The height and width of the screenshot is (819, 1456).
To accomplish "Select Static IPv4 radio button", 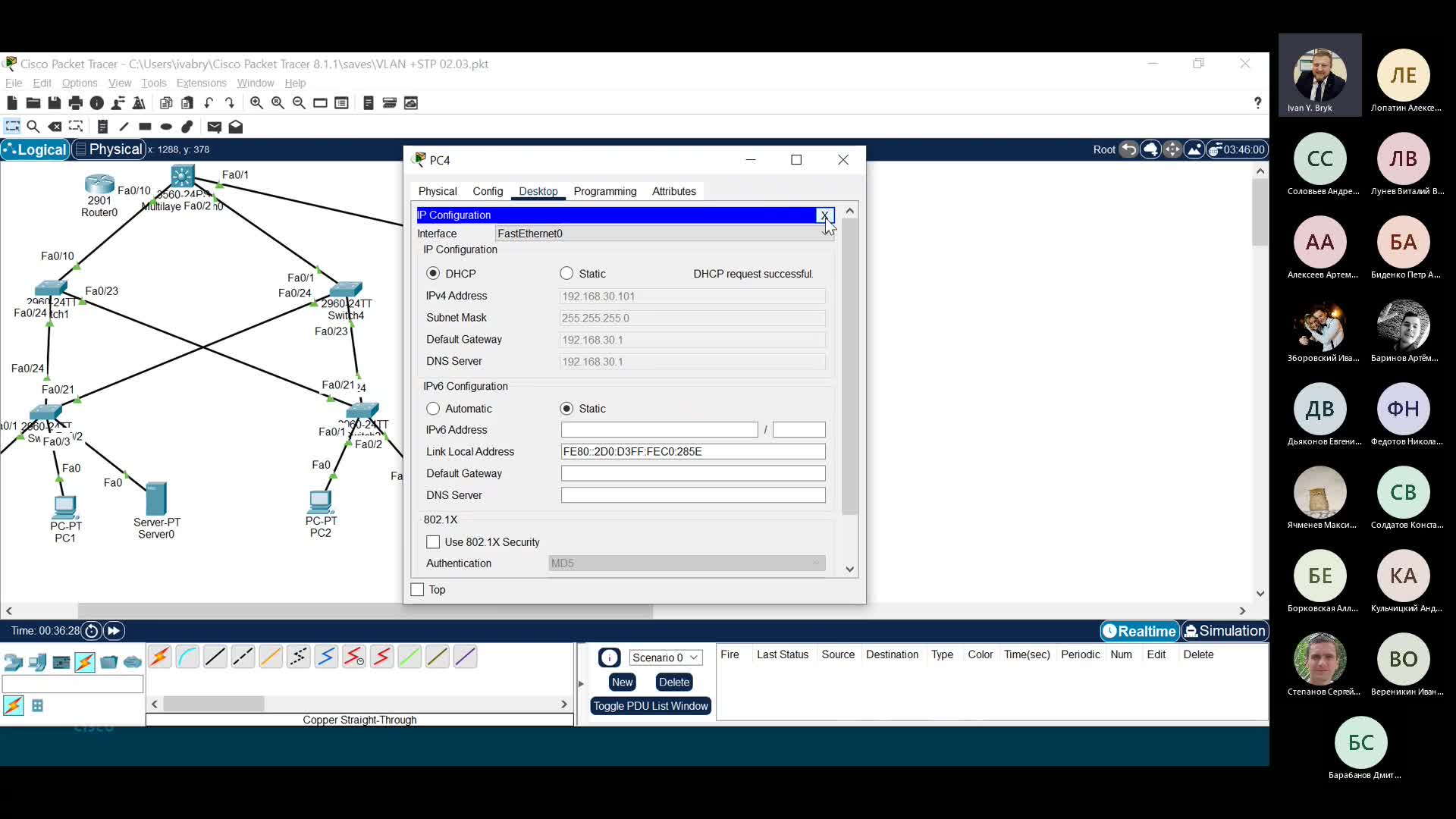I will (x=566, y=274).
